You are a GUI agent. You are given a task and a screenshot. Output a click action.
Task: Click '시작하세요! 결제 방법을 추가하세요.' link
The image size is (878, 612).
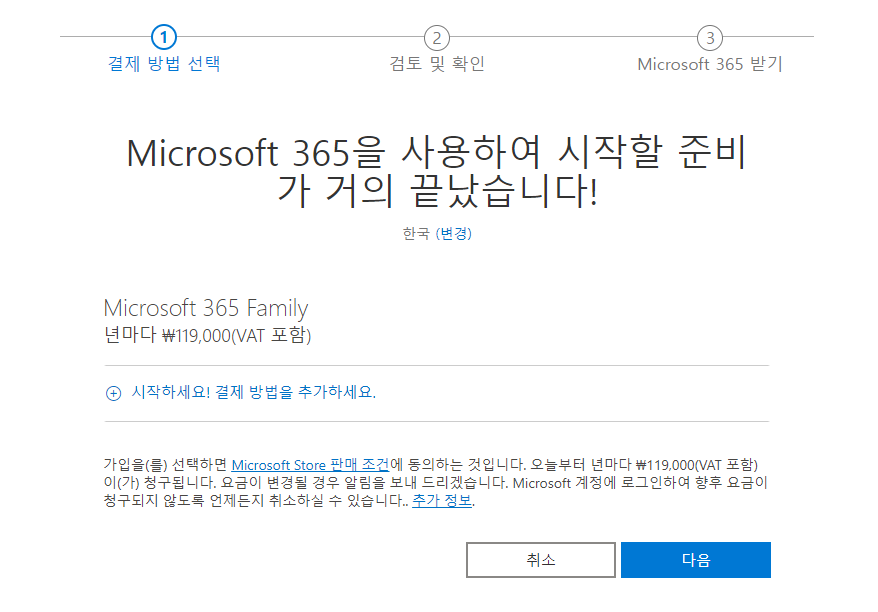253,392
